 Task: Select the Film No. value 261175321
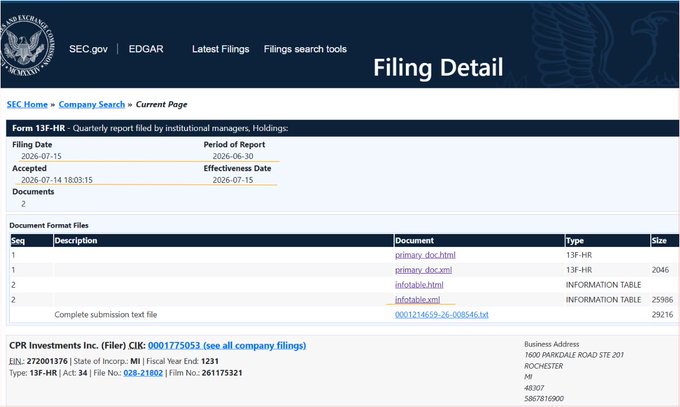tap(222, 373)
